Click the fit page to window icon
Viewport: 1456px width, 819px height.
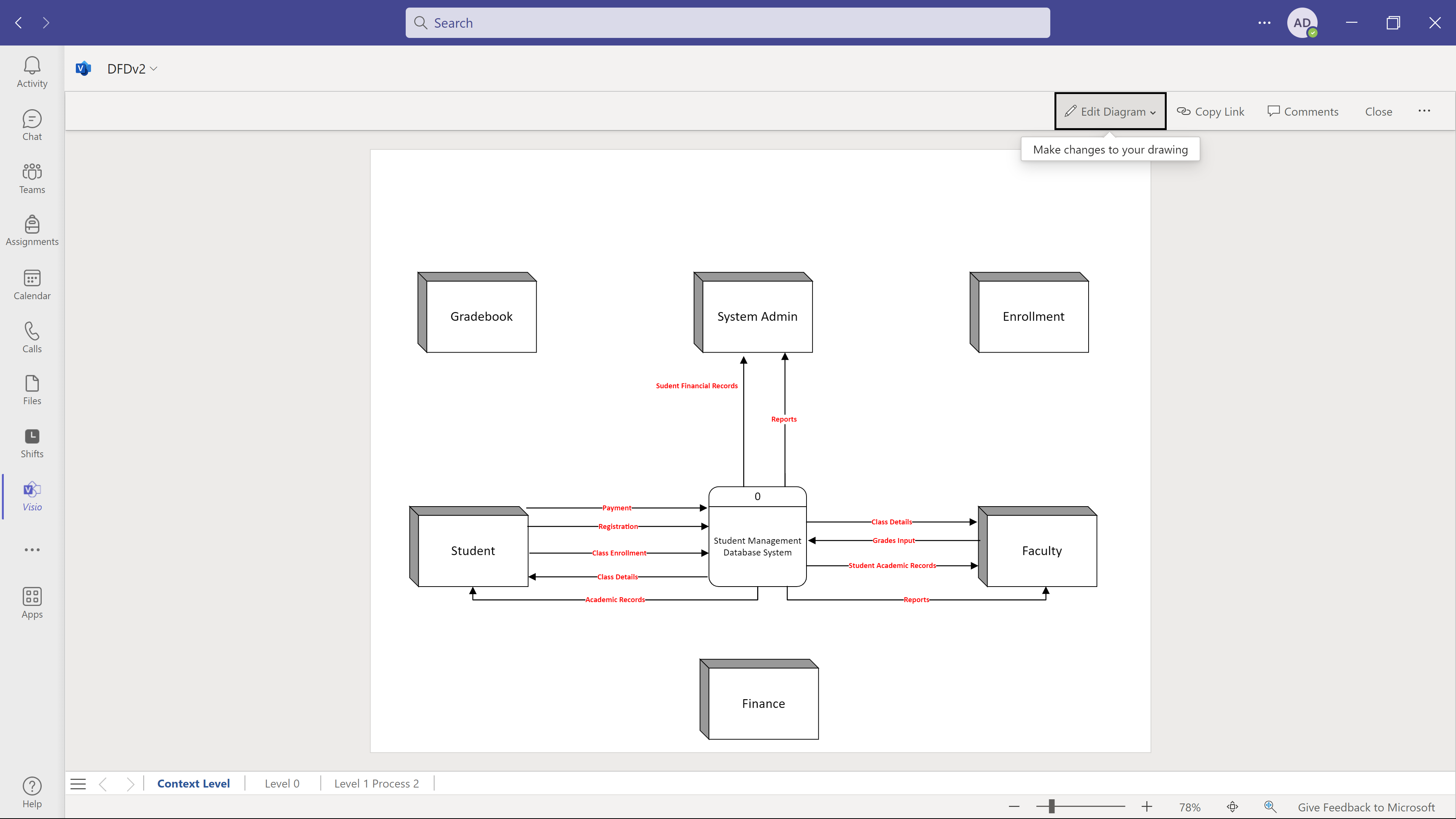click(x=1233, y=806)
